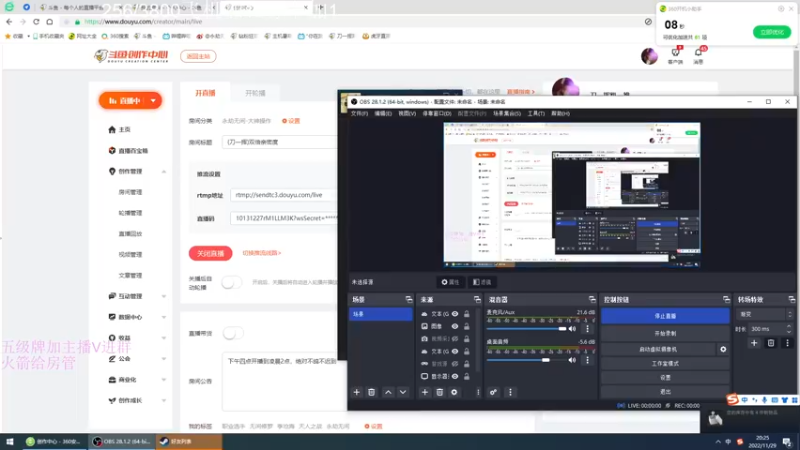Open the orange 直播中 dropdown button
This screenshot has height=450, width=800.
(x=130, y=101)
